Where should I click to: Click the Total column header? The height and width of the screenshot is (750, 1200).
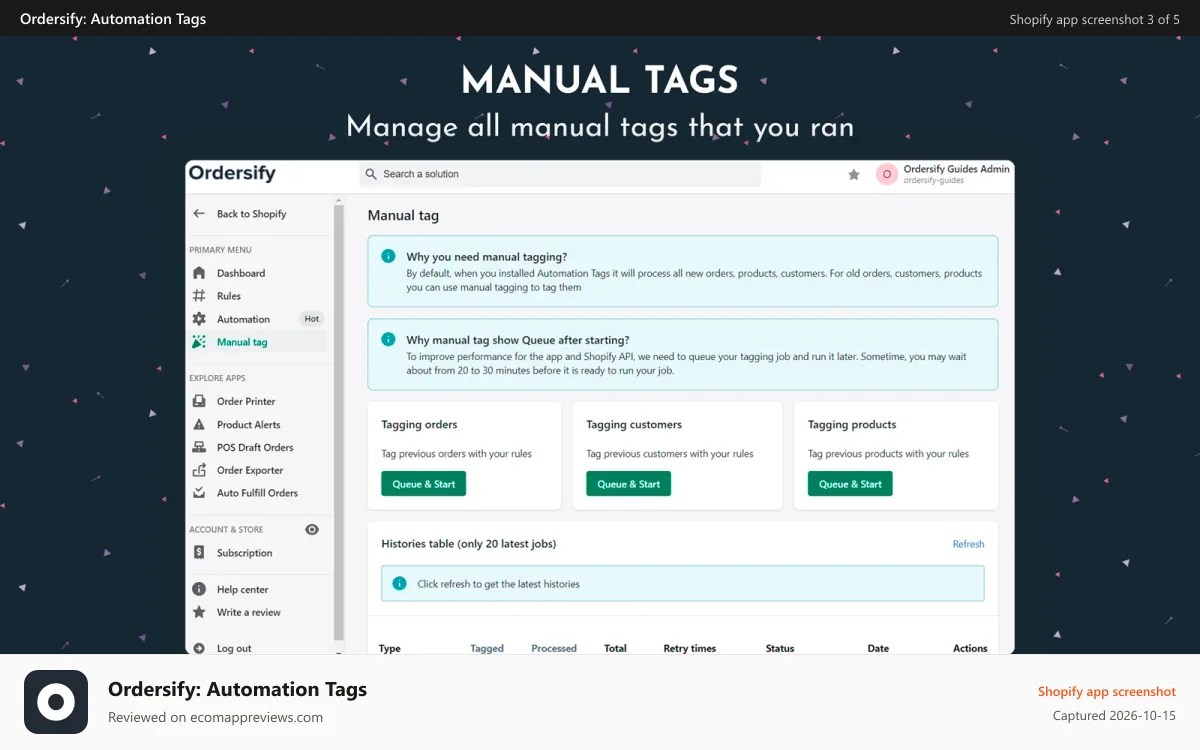coord(615,648)
